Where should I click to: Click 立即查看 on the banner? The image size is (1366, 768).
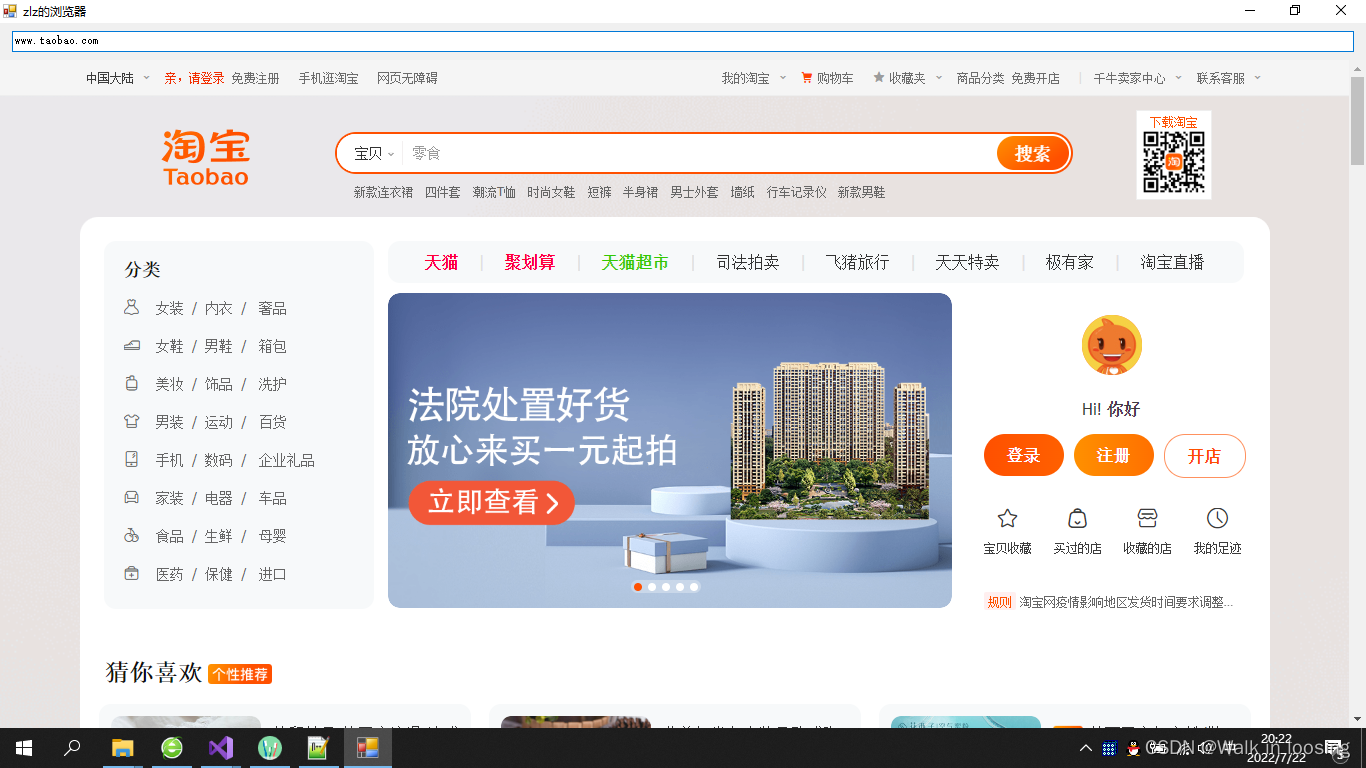tap(491, 502)
